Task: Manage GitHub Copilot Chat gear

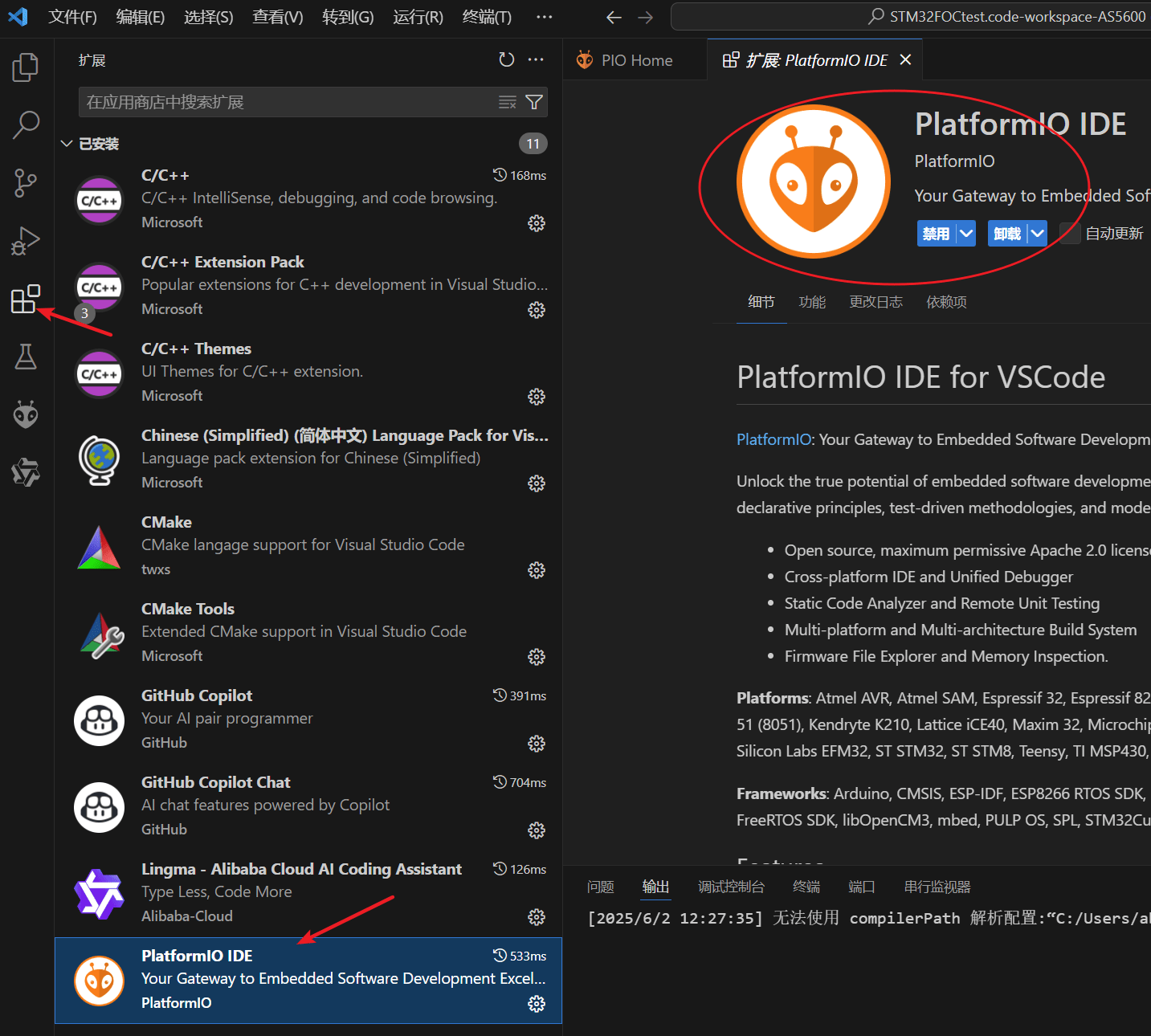Action: tap(537, 830)
